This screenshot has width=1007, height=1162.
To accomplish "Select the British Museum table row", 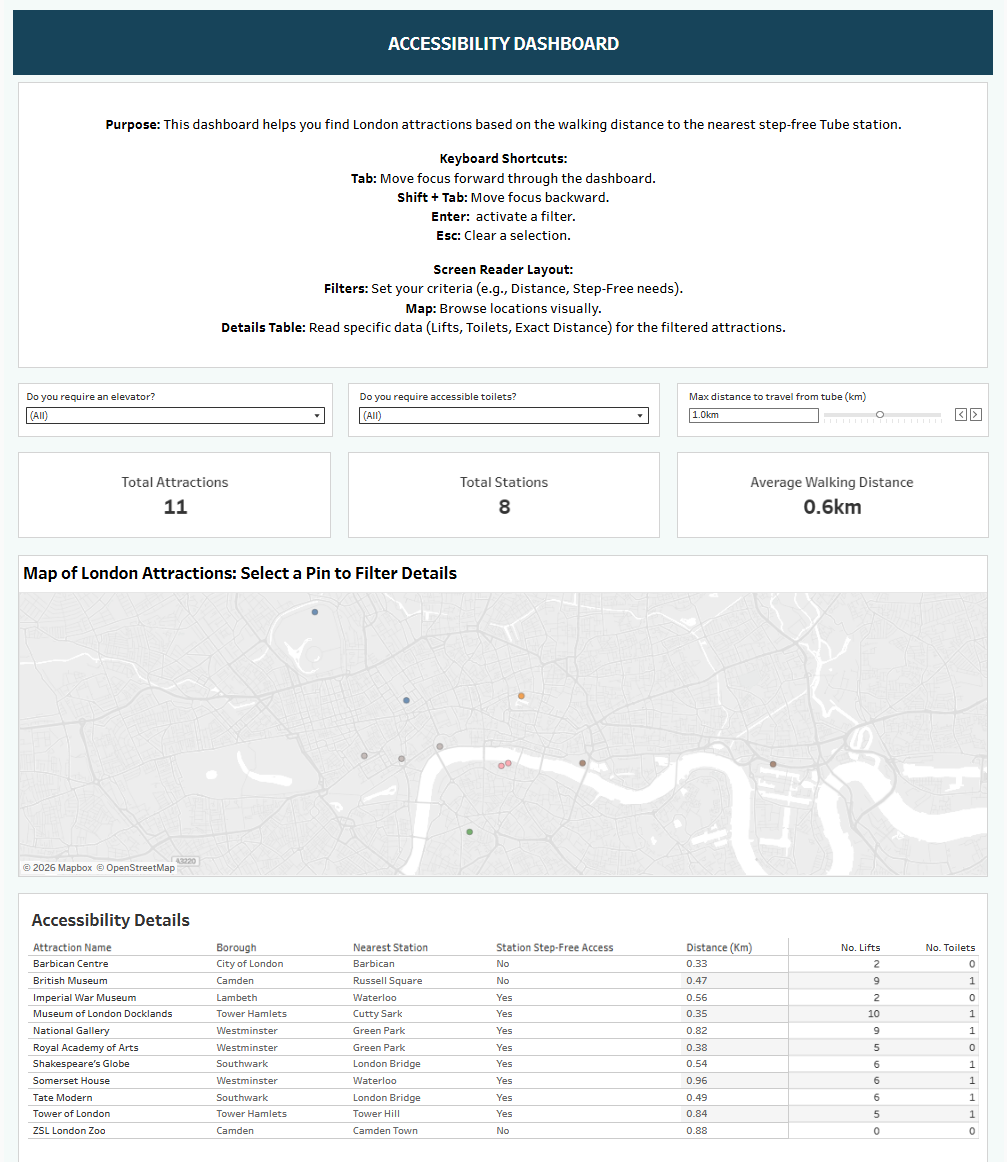I will 70,981.
